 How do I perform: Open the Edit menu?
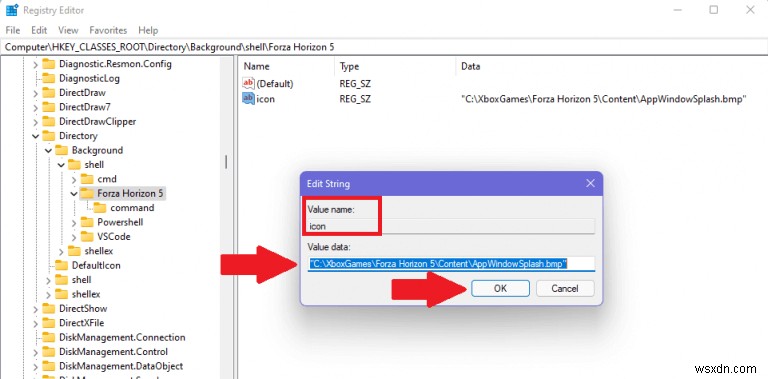pos(39,30)
